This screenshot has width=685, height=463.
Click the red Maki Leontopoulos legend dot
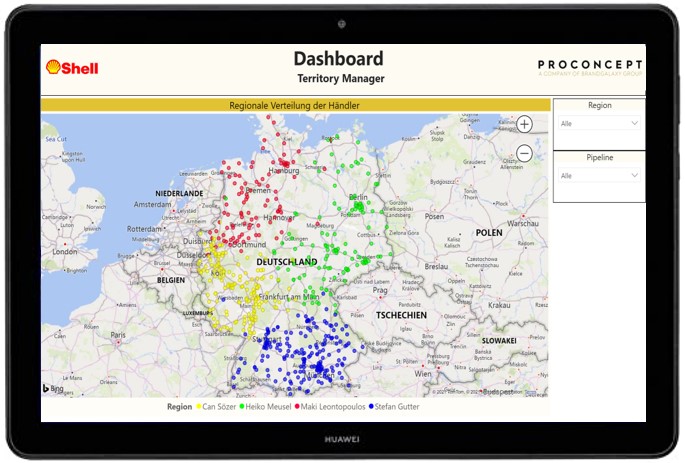pos(295,407)
